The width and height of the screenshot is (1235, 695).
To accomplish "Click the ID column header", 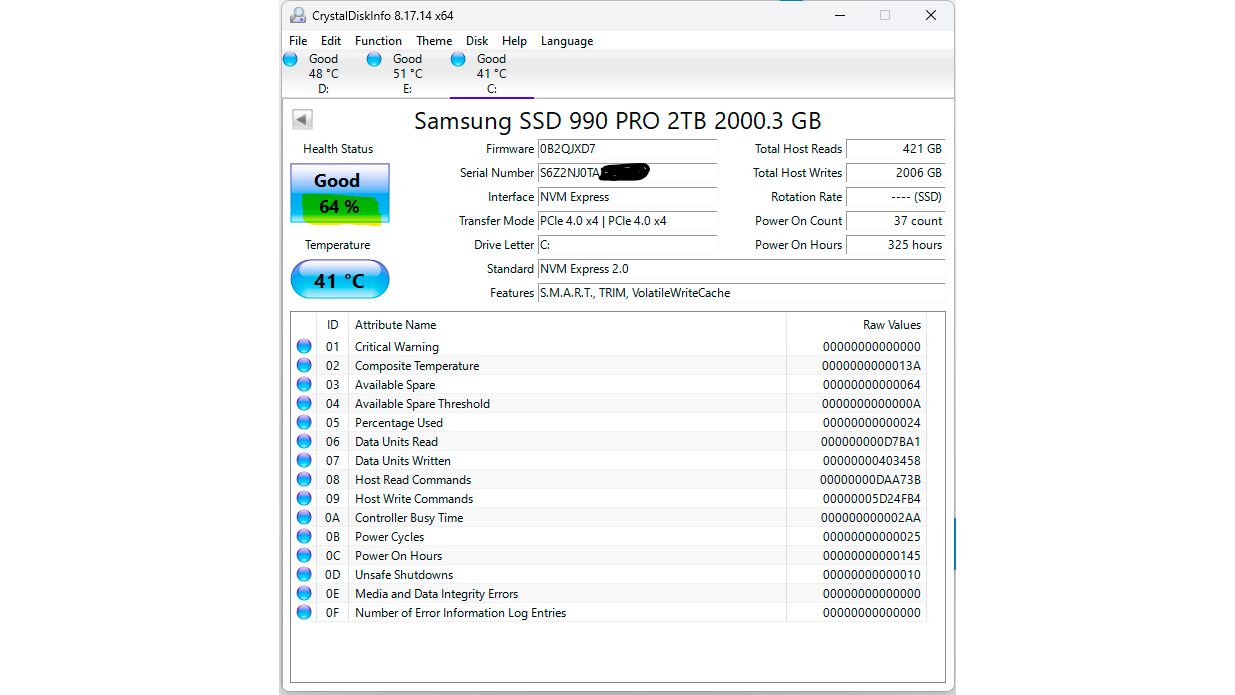I will pos(332,325).
